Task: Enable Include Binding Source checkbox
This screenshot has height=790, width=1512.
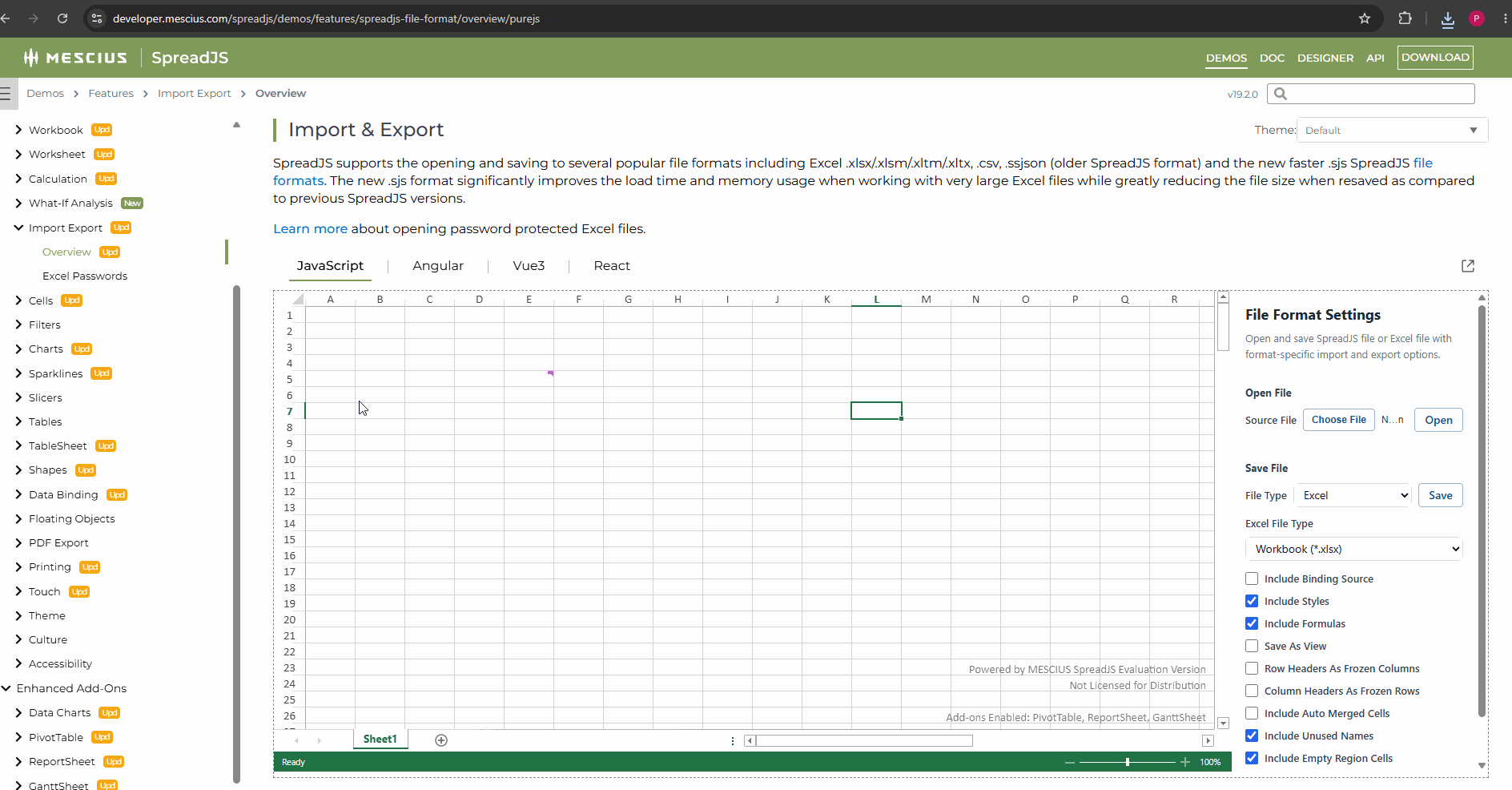Action: 1252,578
